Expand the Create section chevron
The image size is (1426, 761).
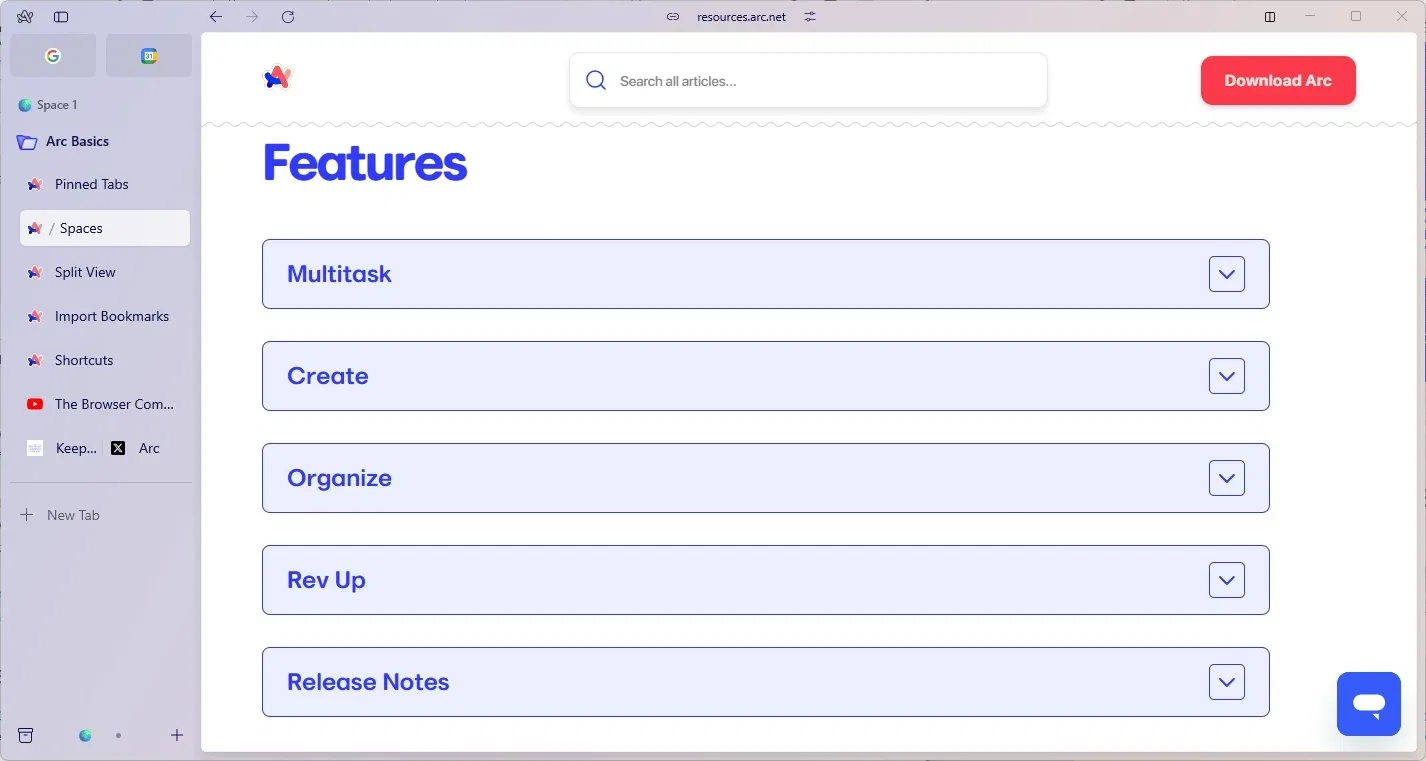coord(1226,376)
